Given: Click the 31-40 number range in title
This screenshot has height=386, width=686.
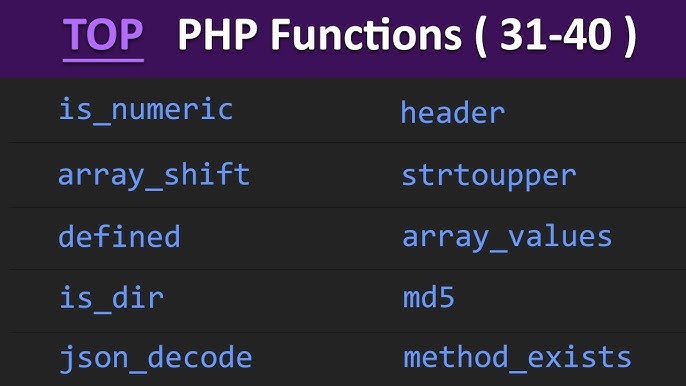Looking at the screenshot, I should pyautogui.click(x=556, y=35).
